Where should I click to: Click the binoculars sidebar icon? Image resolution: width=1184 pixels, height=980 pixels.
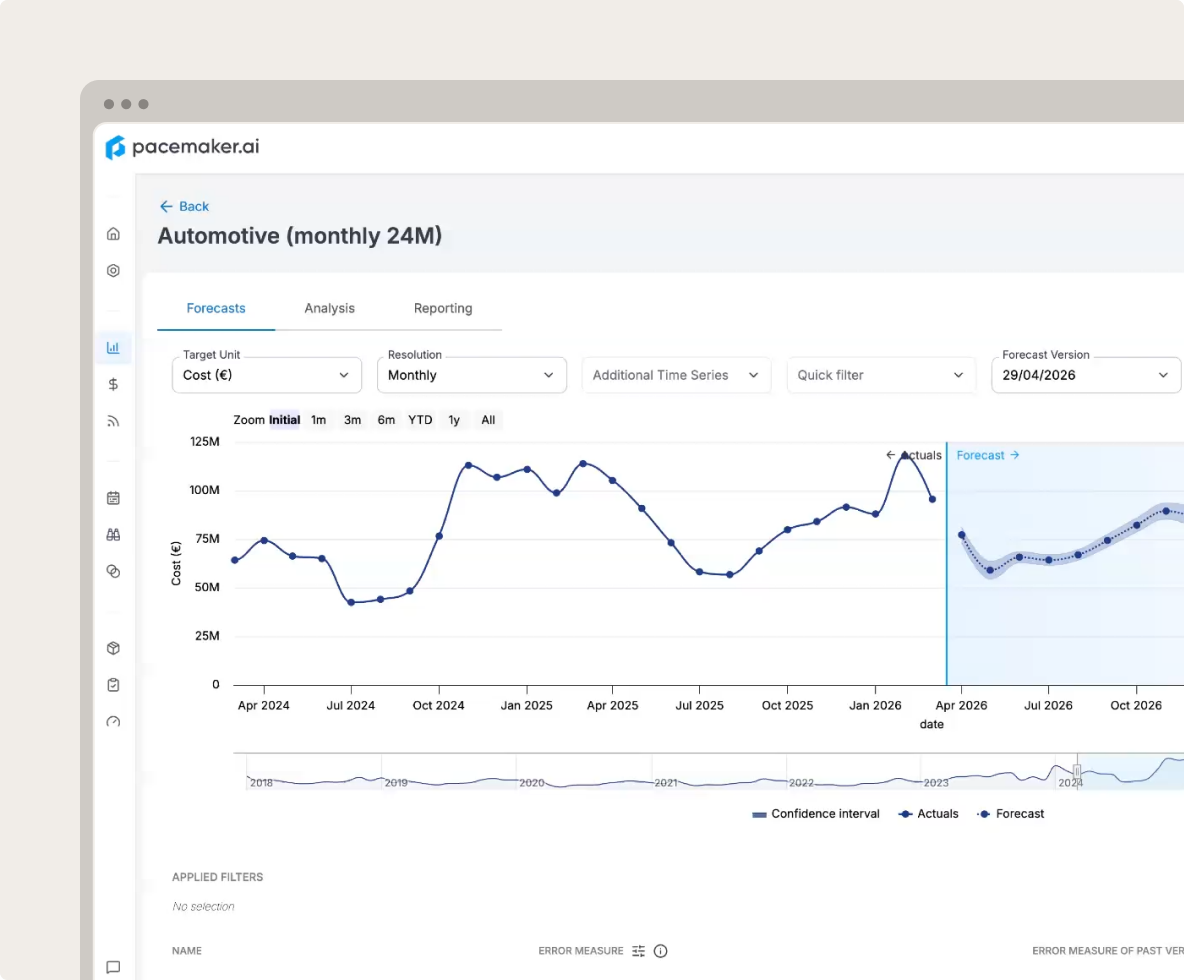tap(113, 535)
